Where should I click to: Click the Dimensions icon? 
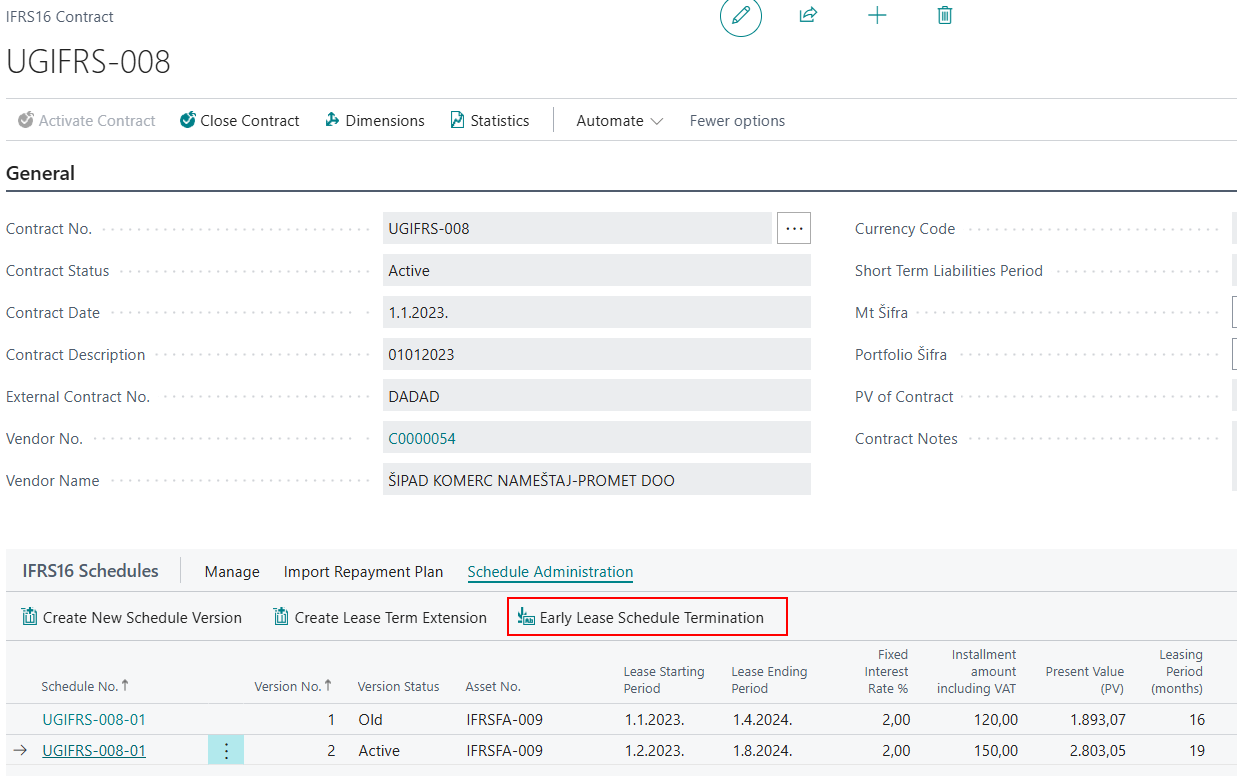(x=333, y=120)
